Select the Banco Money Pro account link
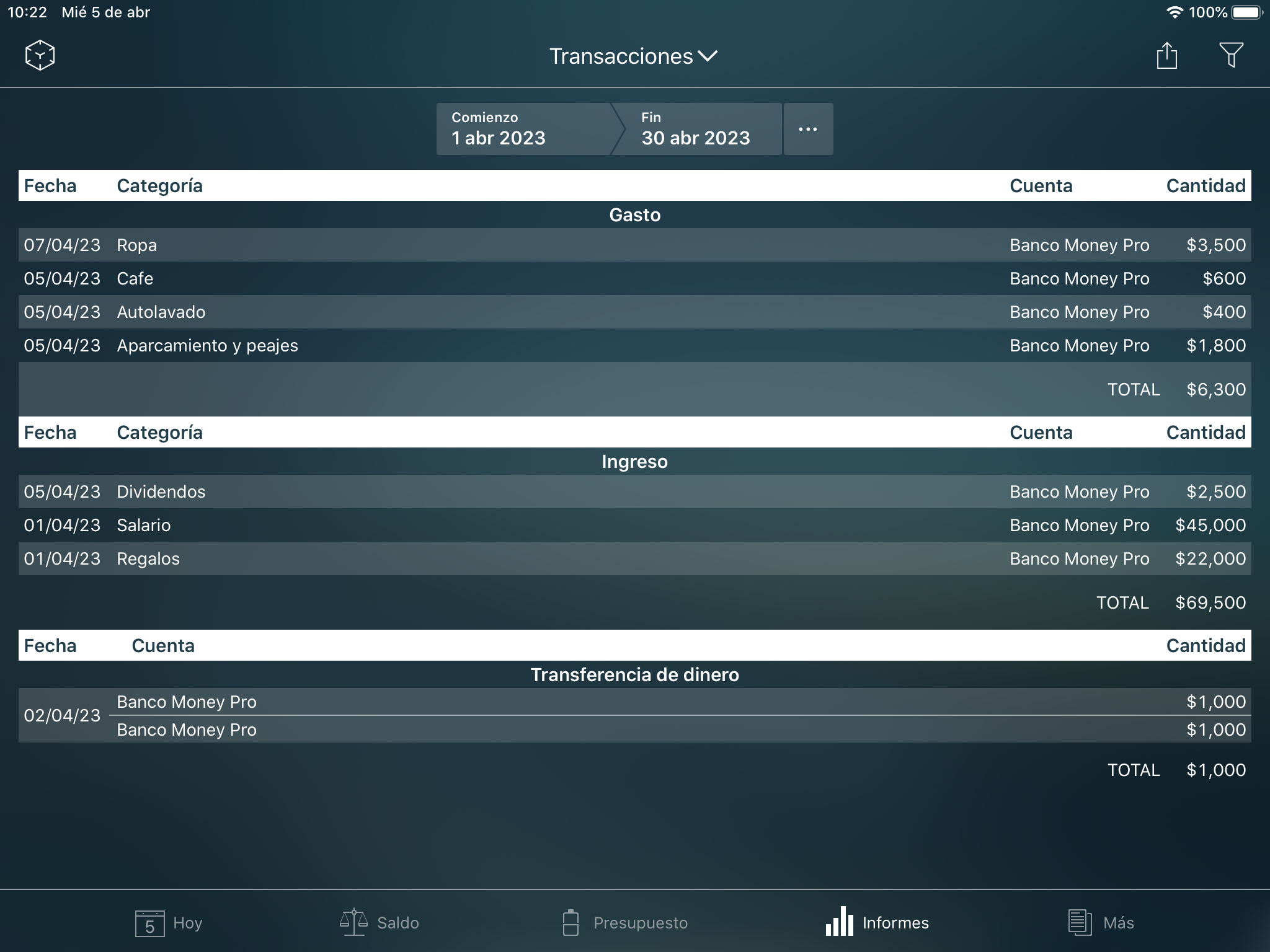The height and width of the screenshot is (952, 1270). point(1079,245)
